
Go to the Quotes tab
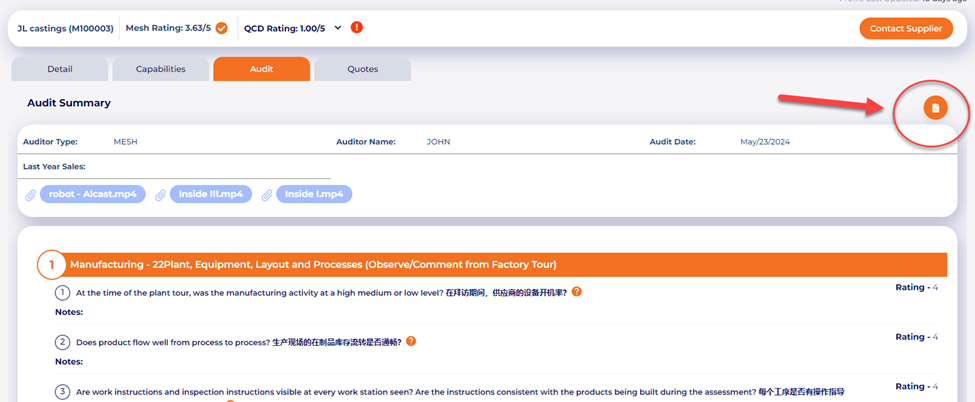coord(362,69)
